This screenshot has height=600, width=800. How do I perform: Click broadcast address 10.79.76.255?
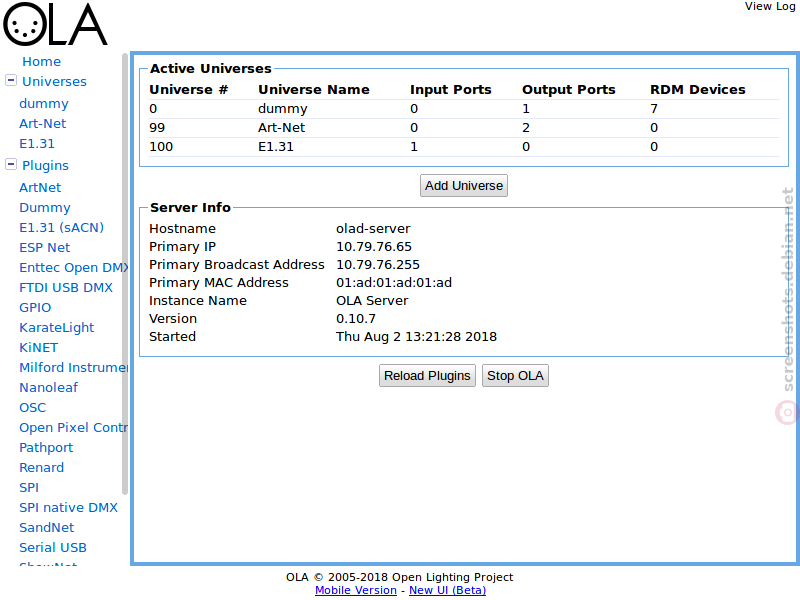pos(378,265)
